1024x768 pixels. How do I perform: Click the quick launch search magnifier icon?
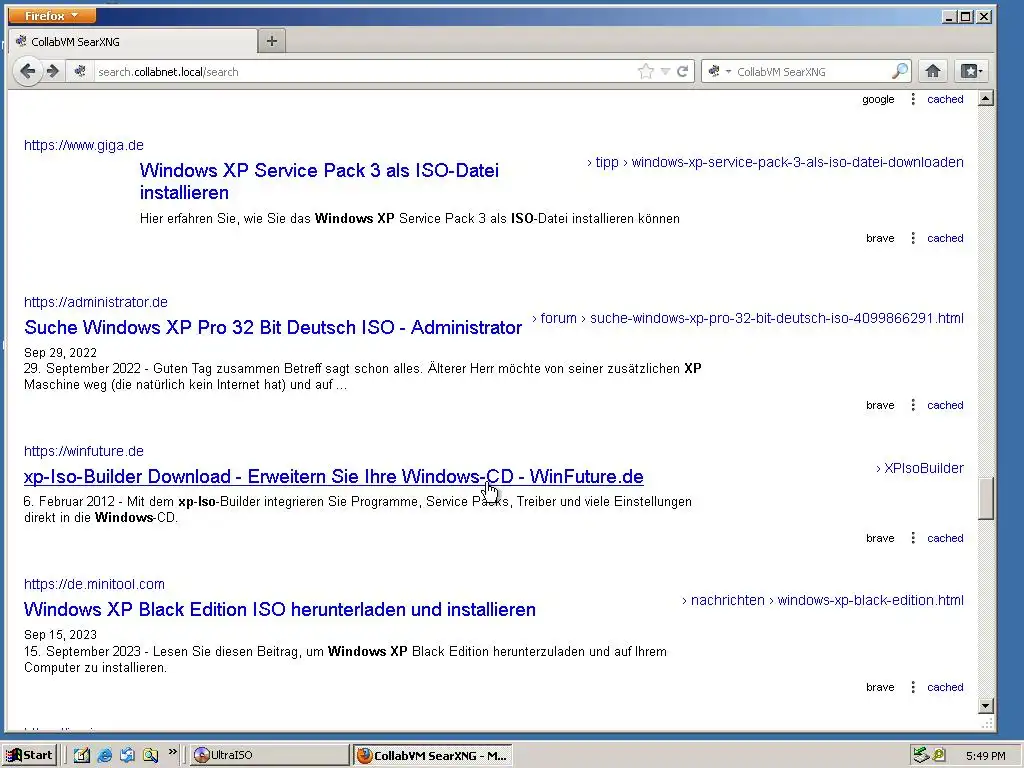coord(150,755)
